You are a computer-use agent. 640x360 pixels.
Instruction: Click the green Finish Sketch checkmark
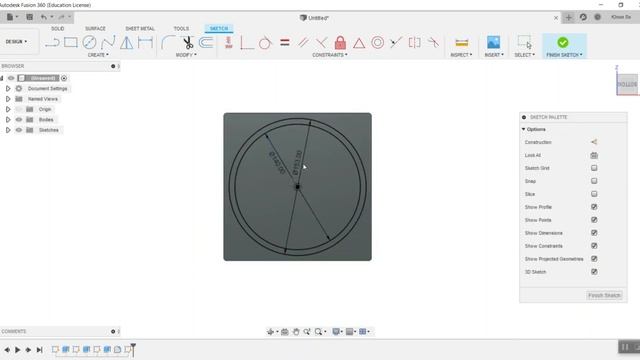coord(563,42)
